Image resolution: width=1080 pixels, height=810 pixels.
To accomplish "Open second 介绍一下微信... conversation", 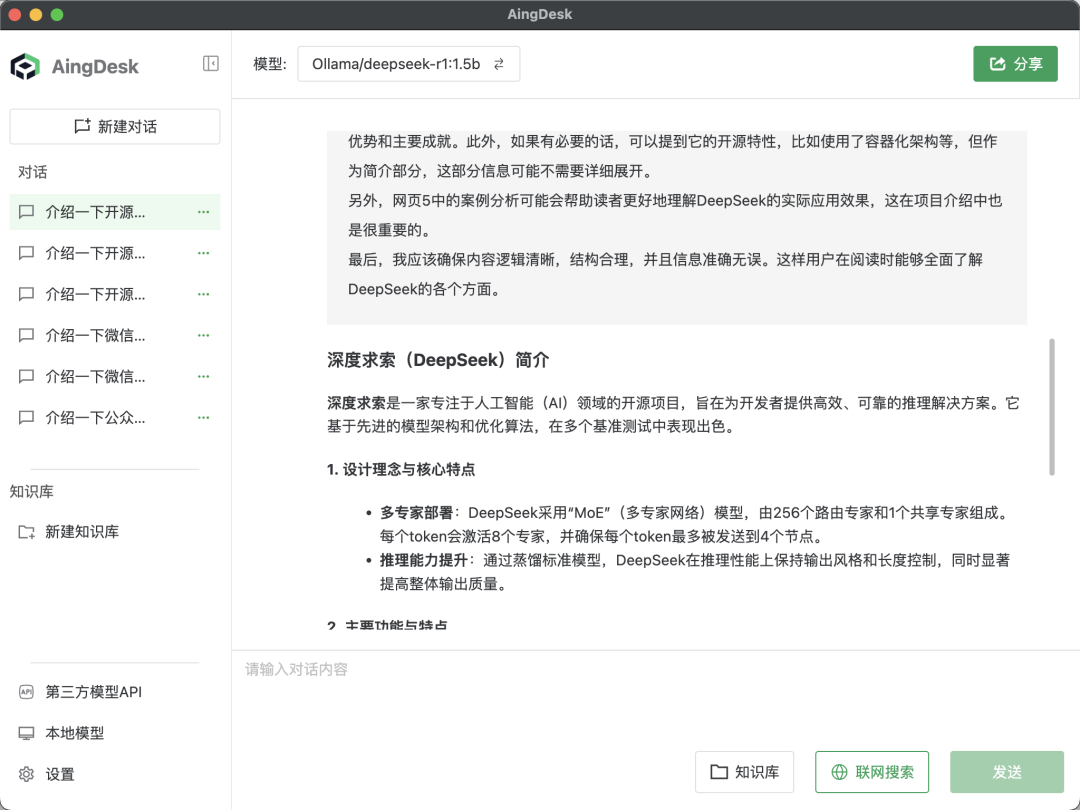I will pos(115,377).
